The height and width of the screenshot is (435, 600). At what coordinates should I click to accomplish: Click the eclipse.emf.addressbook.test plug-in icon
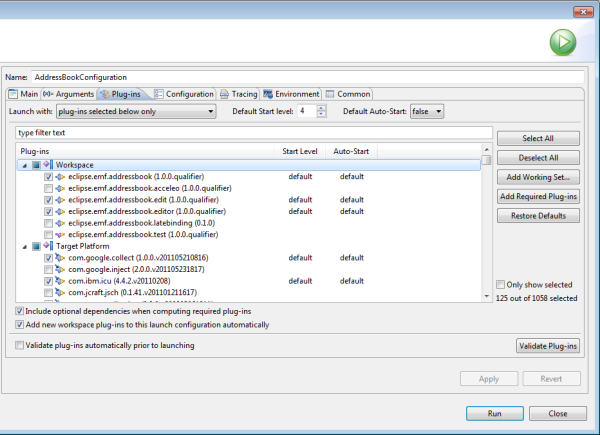60,234
